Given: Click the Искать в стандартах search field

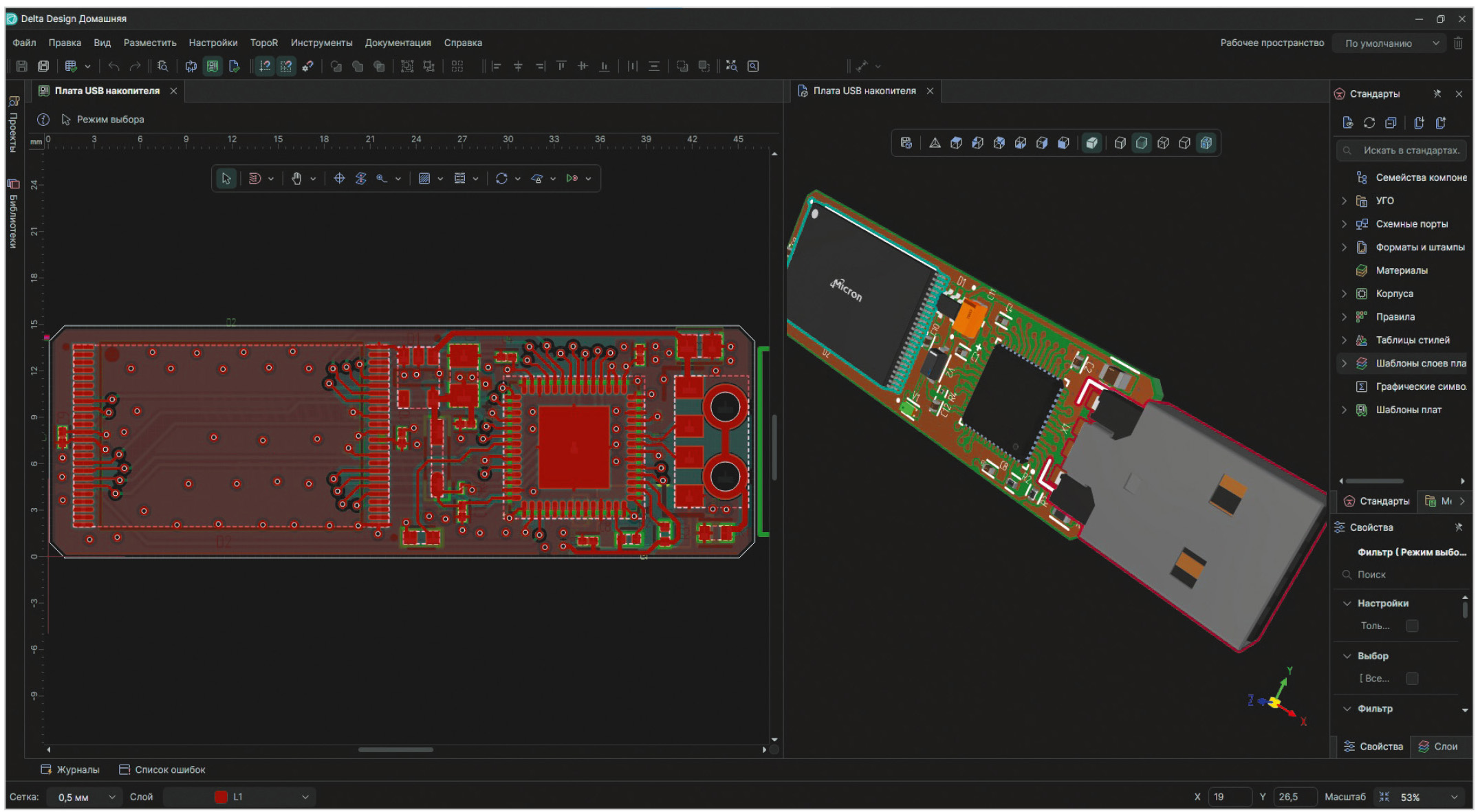Looking at the screenshot, I should click(1401, 151).
